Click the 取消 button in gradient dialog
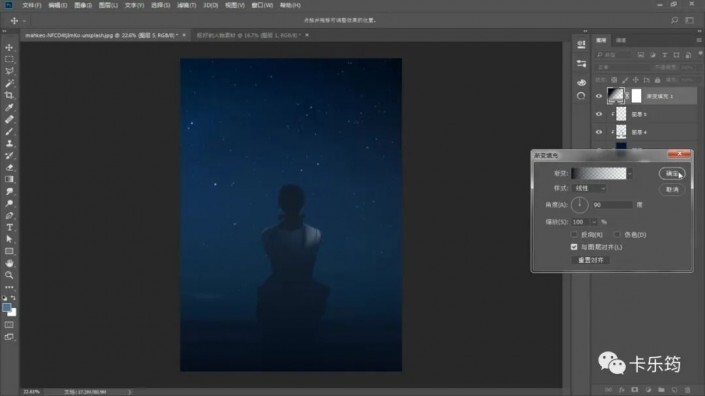This screenshot has height=396, width=705. click(x=672, y=190)
